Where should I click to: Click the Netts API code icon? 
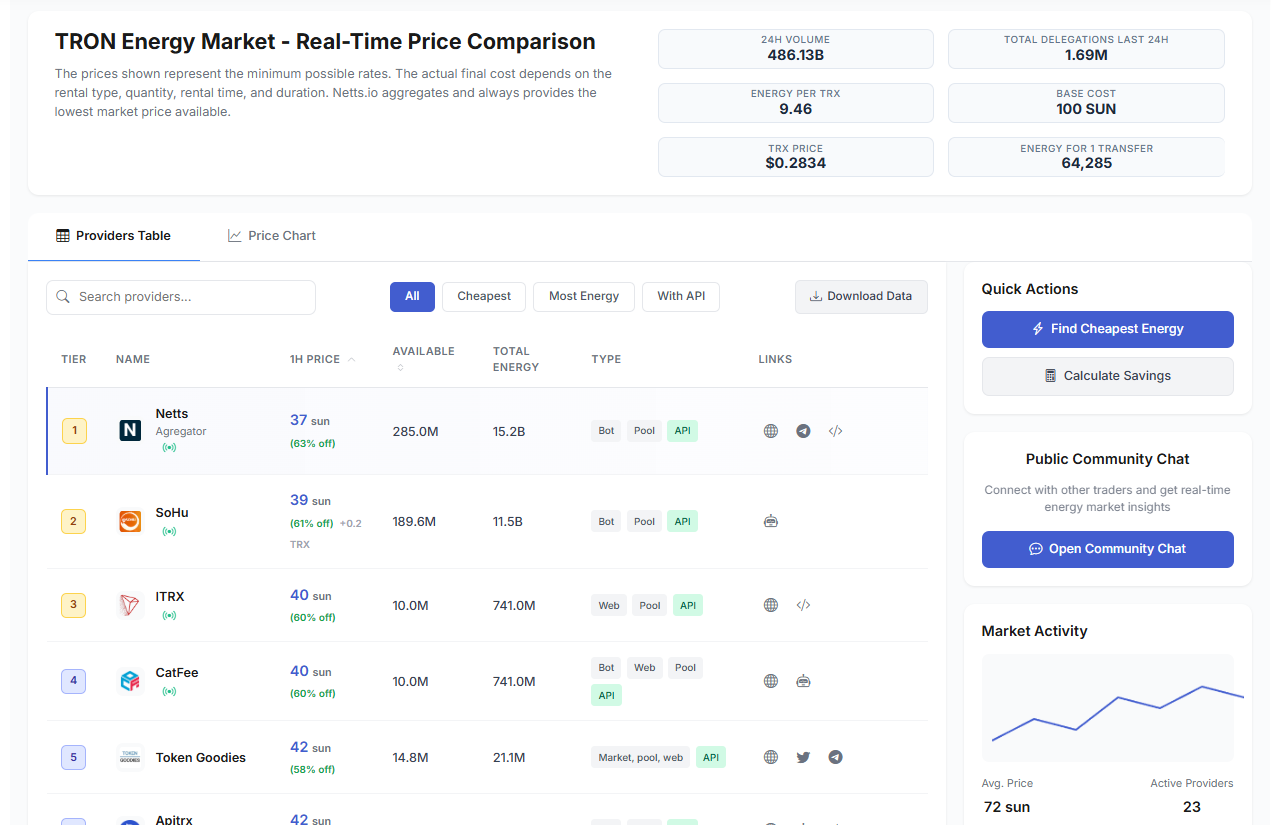pos(836,431)
